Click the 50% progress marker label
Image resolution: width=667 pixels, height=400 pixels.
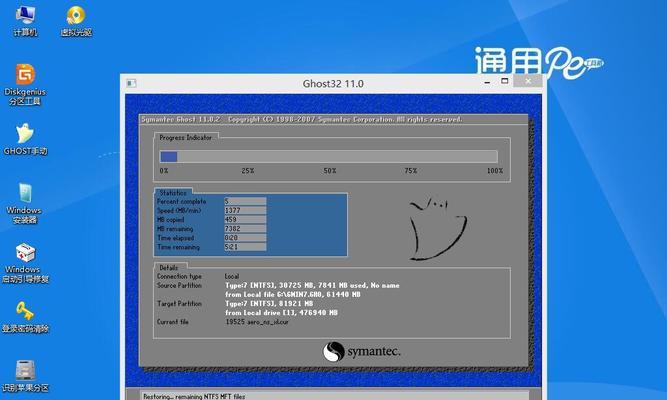[x=330, y=171]
